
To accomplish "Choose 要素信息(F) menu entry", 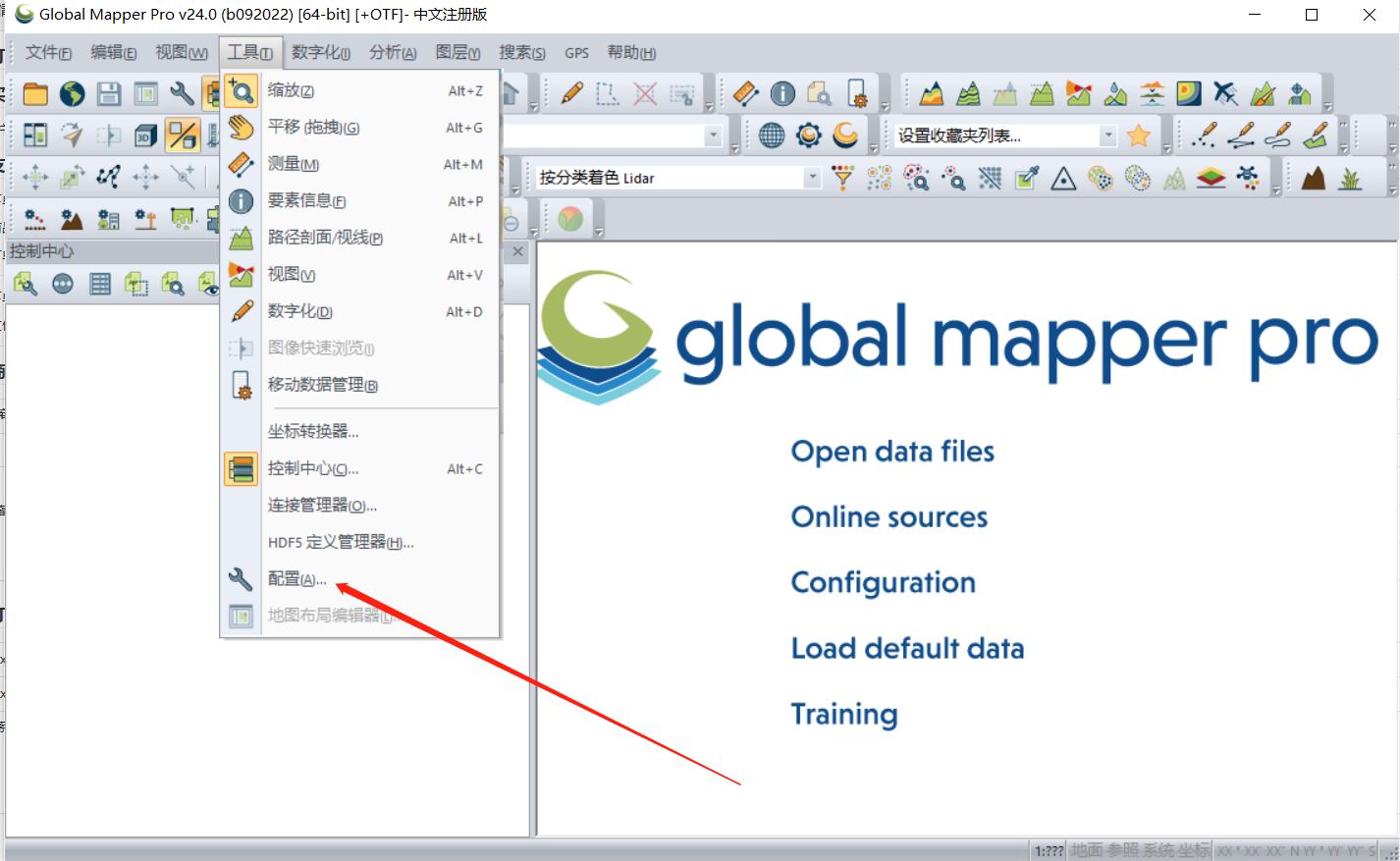I will pyautogui.click(x=359, y=201).
